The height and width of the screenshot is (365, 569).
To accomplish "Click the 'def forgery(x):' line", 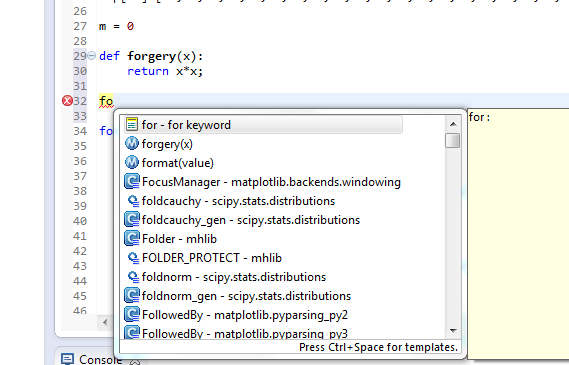I will point(151,56).
